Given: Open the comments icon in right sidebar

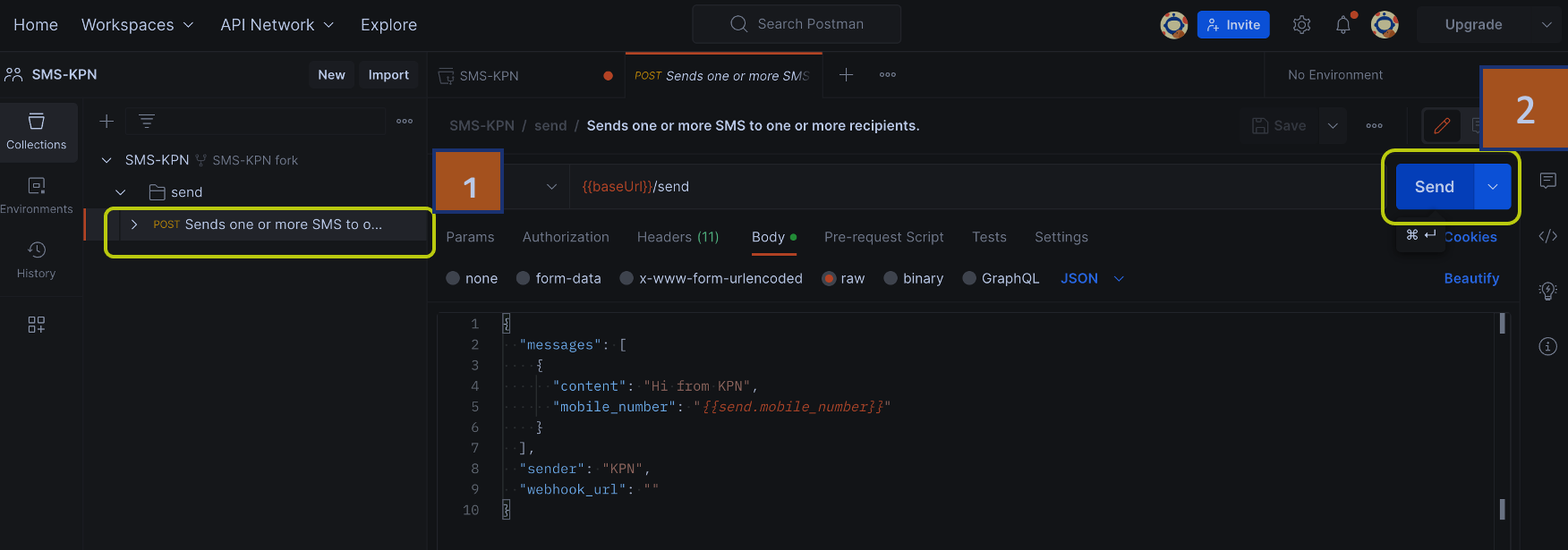Looking at the screenshot, I should [1547, 181].
